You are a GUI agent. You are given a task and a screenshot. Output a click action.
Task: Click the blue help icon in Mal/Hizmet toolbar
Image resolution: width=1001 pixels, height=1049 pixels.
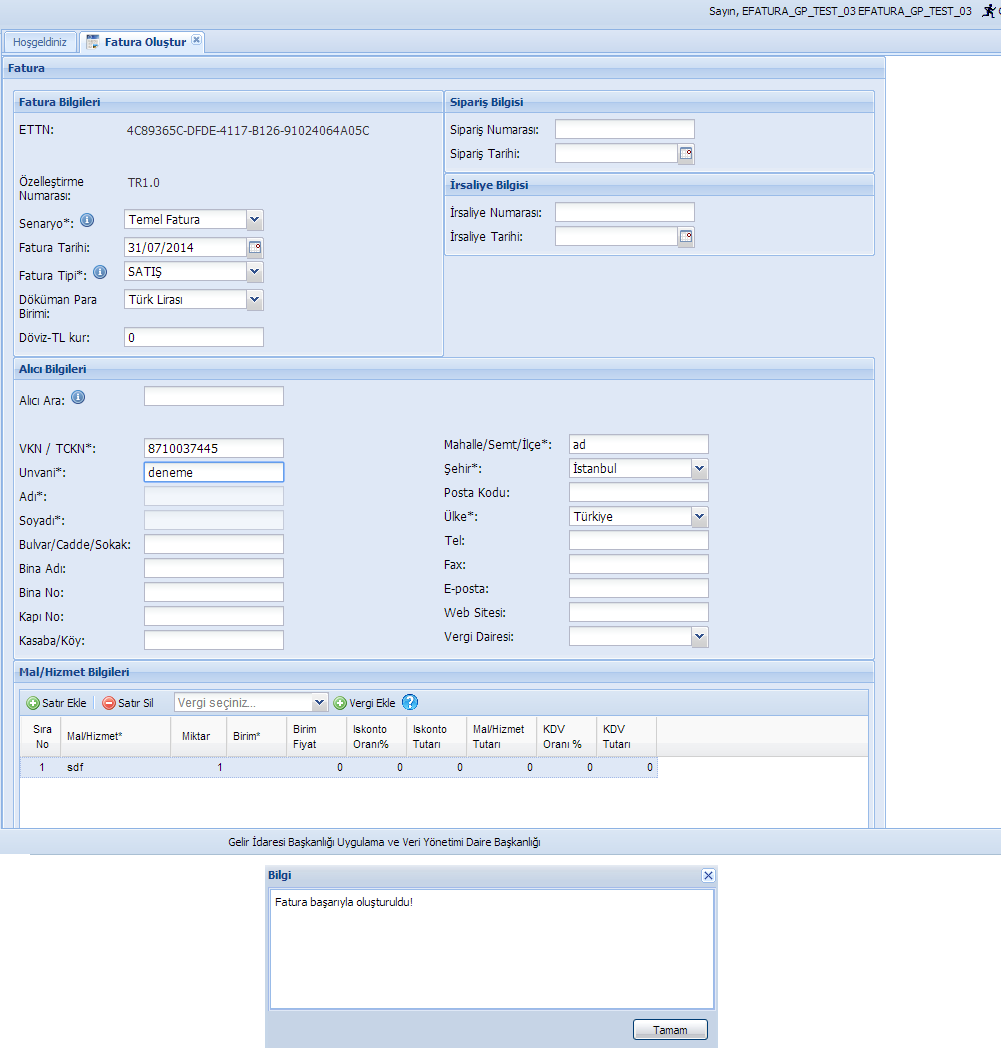pos(409,703)
